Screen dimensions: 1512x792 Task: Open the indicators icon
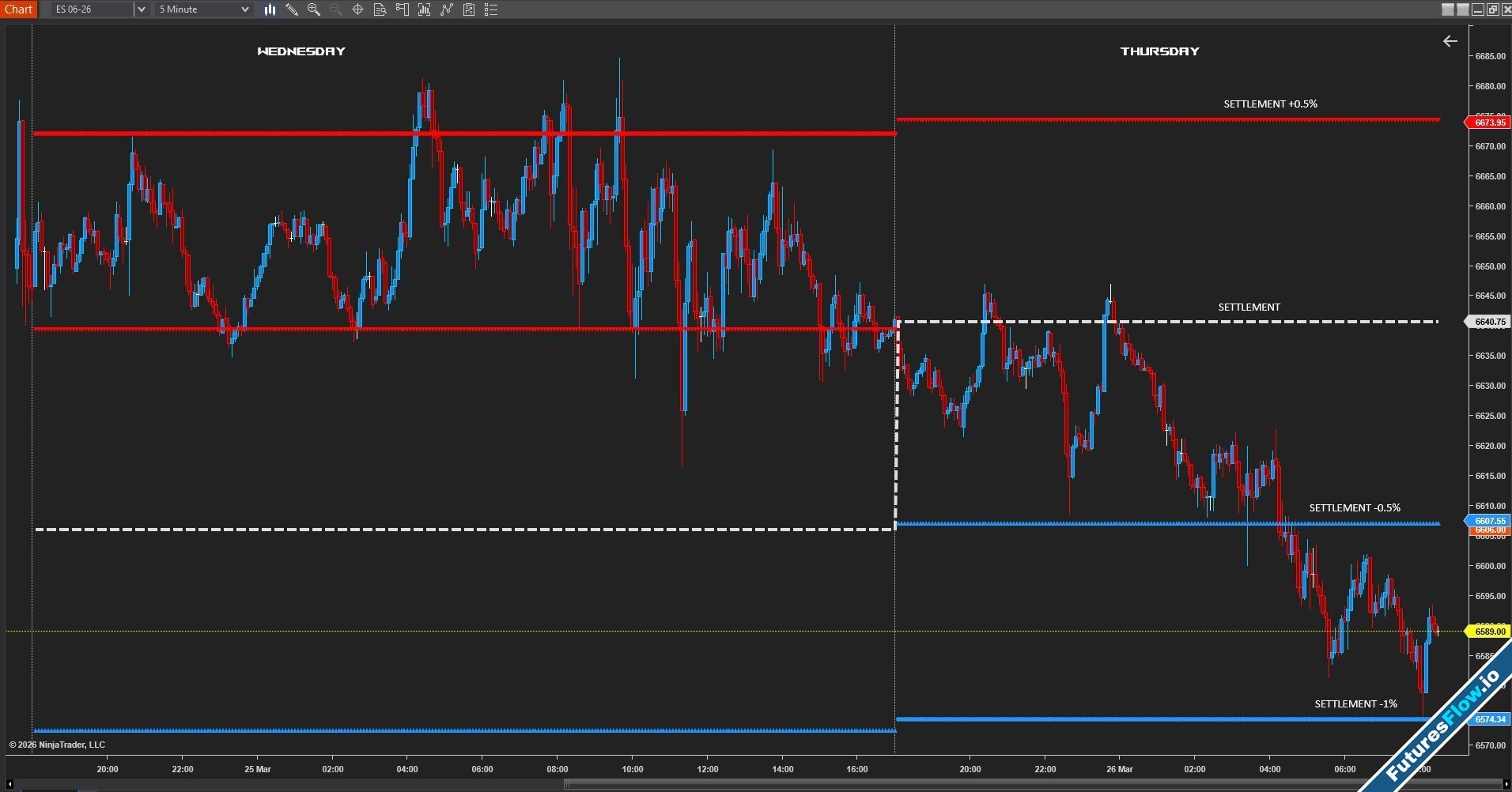[x=447, y=9]
